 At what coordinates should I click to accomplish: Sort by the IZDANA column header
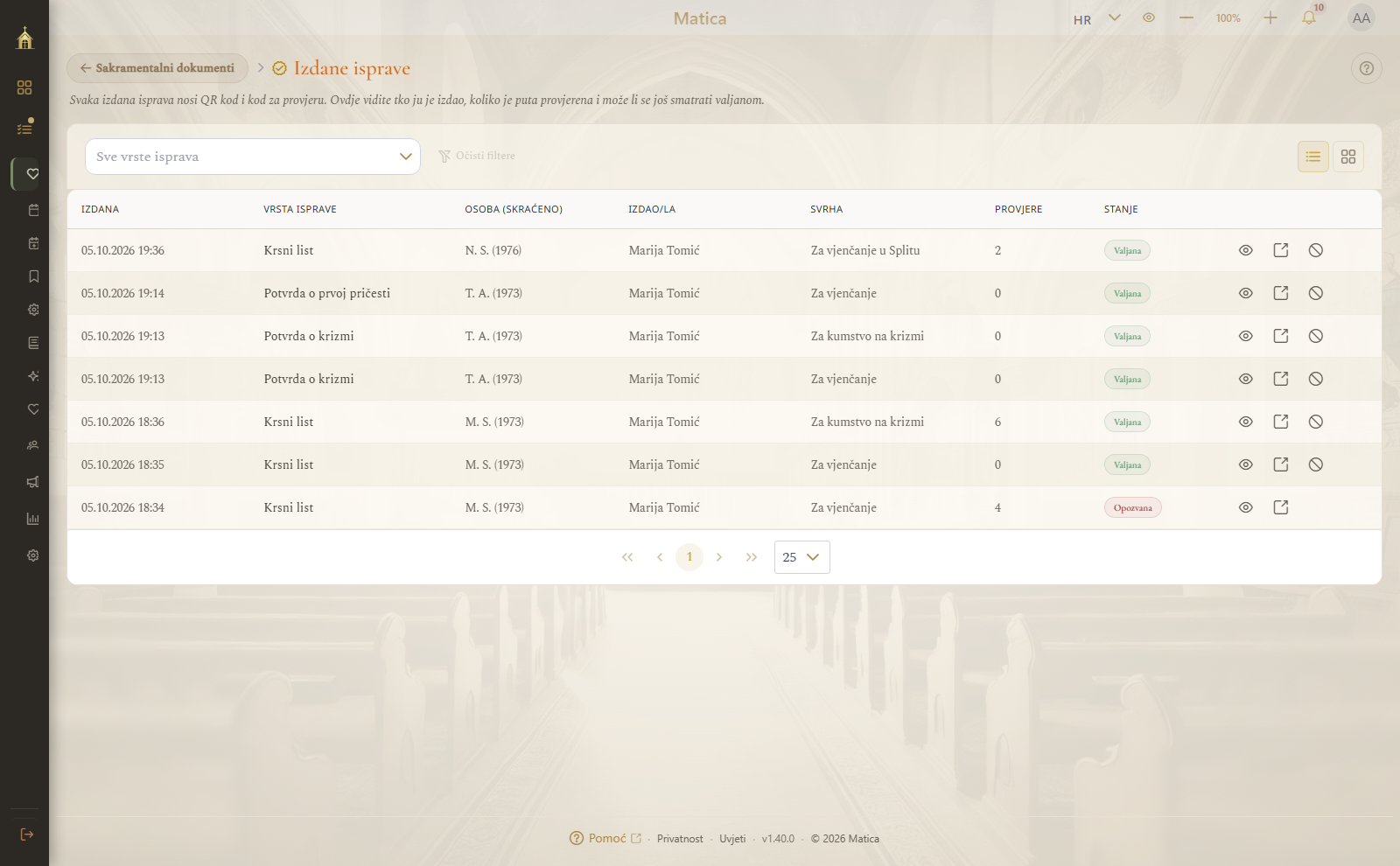(101, 209)
